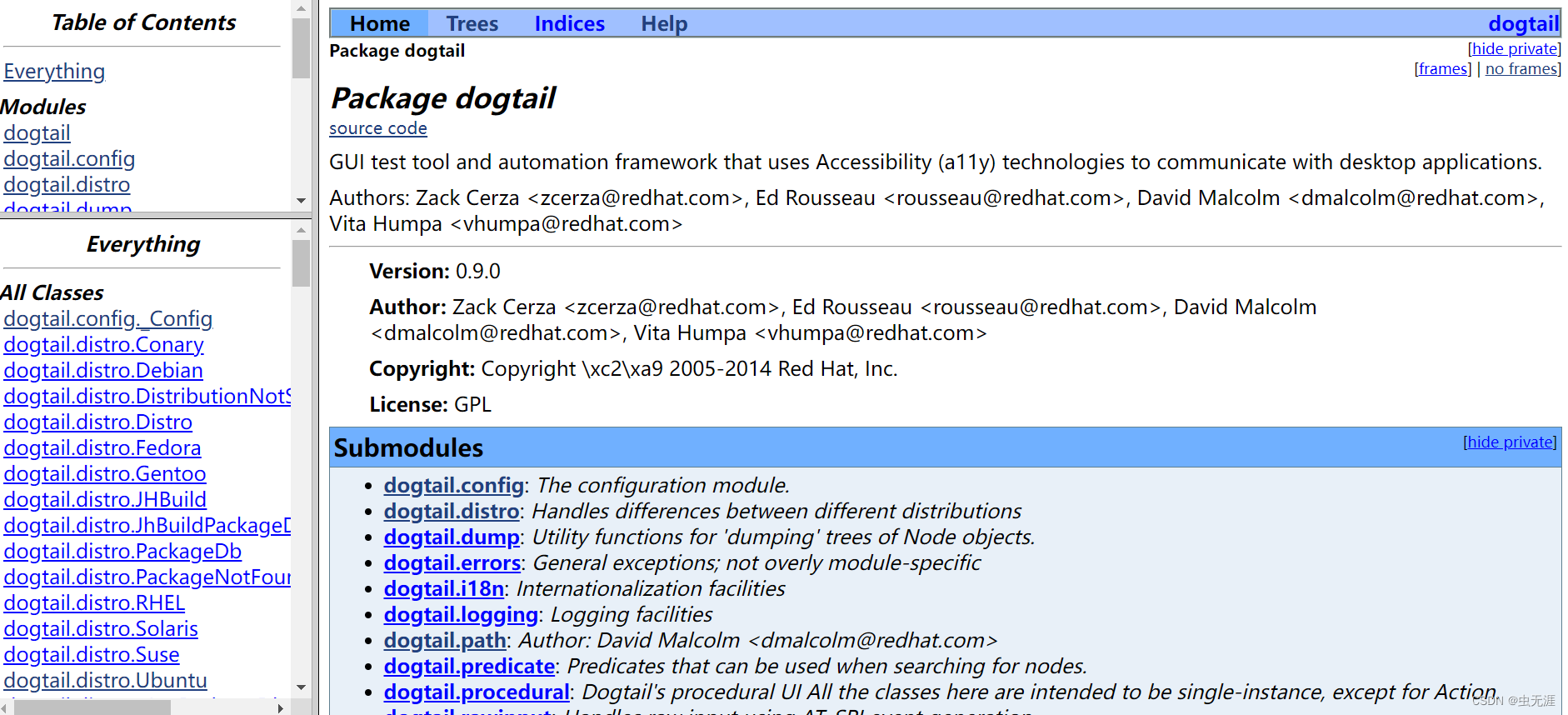Screen dimensions: 1568x715
Task: Open dogtail.dump submodule link
Action: click(452, 537)
